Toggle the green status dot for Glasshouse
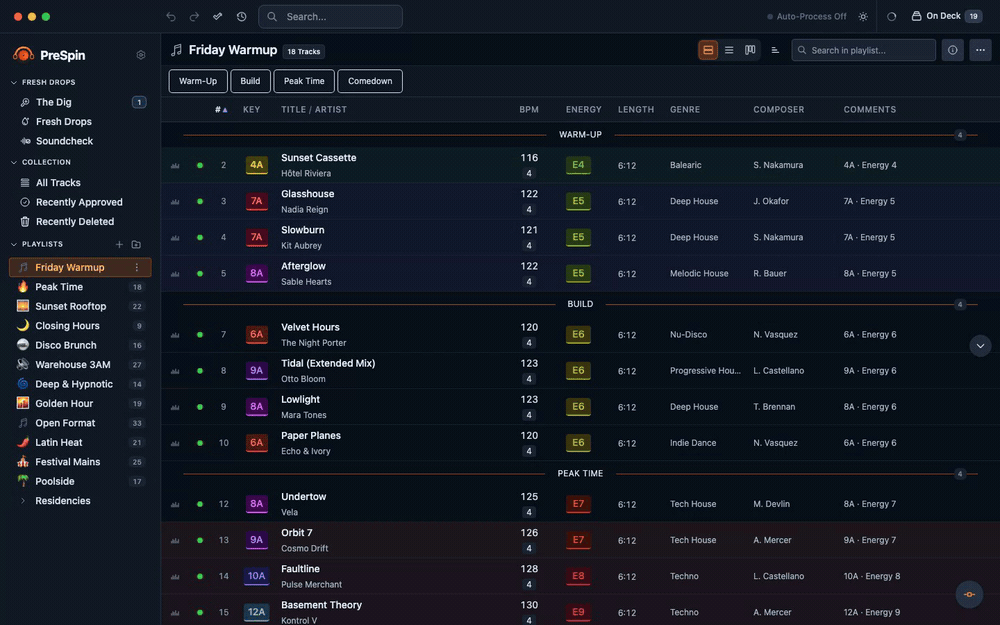Viewport: 1000px width, 625px height. pos(200,202)
